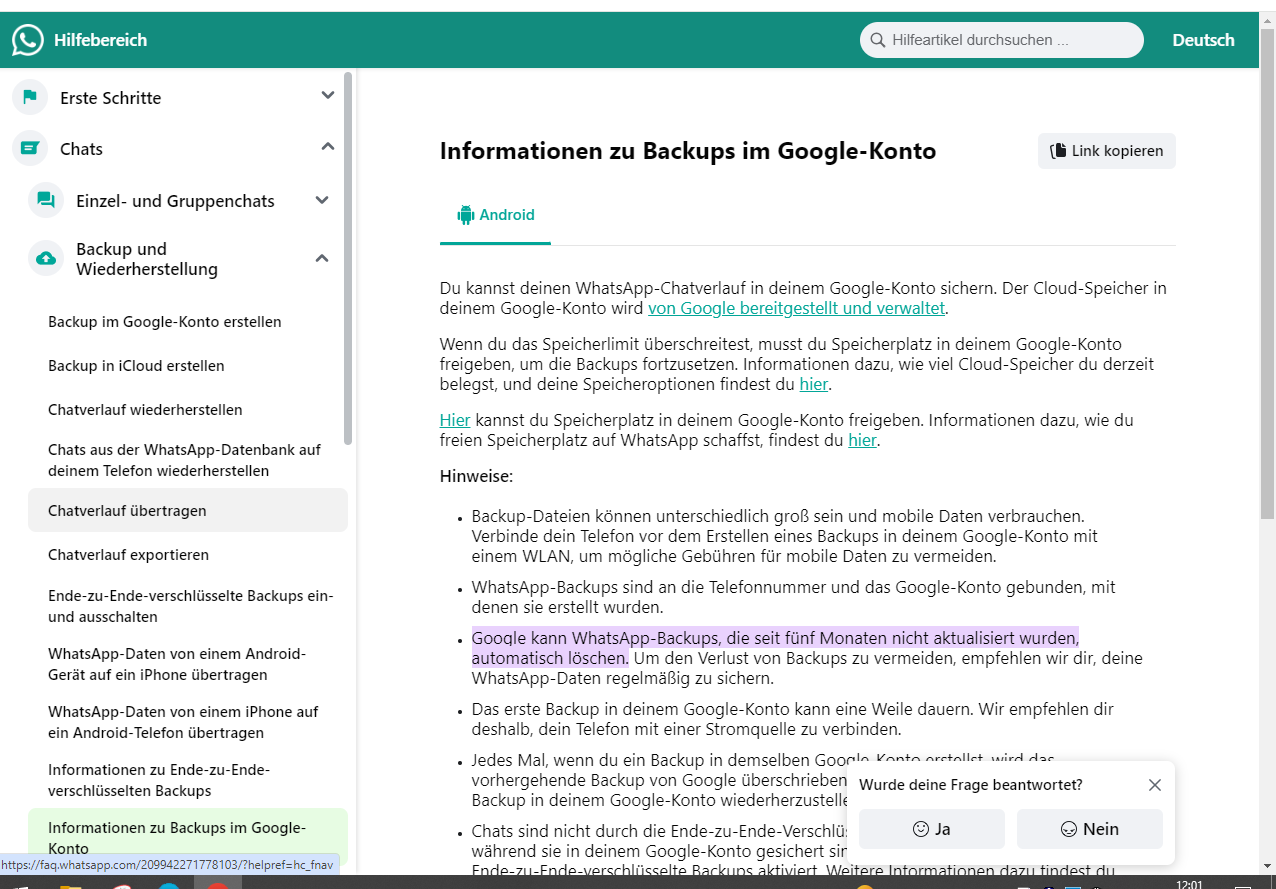Click the cloud upload icon for Backup
Viewport: 1276px width, 889px height.
[x=46, y=258]
